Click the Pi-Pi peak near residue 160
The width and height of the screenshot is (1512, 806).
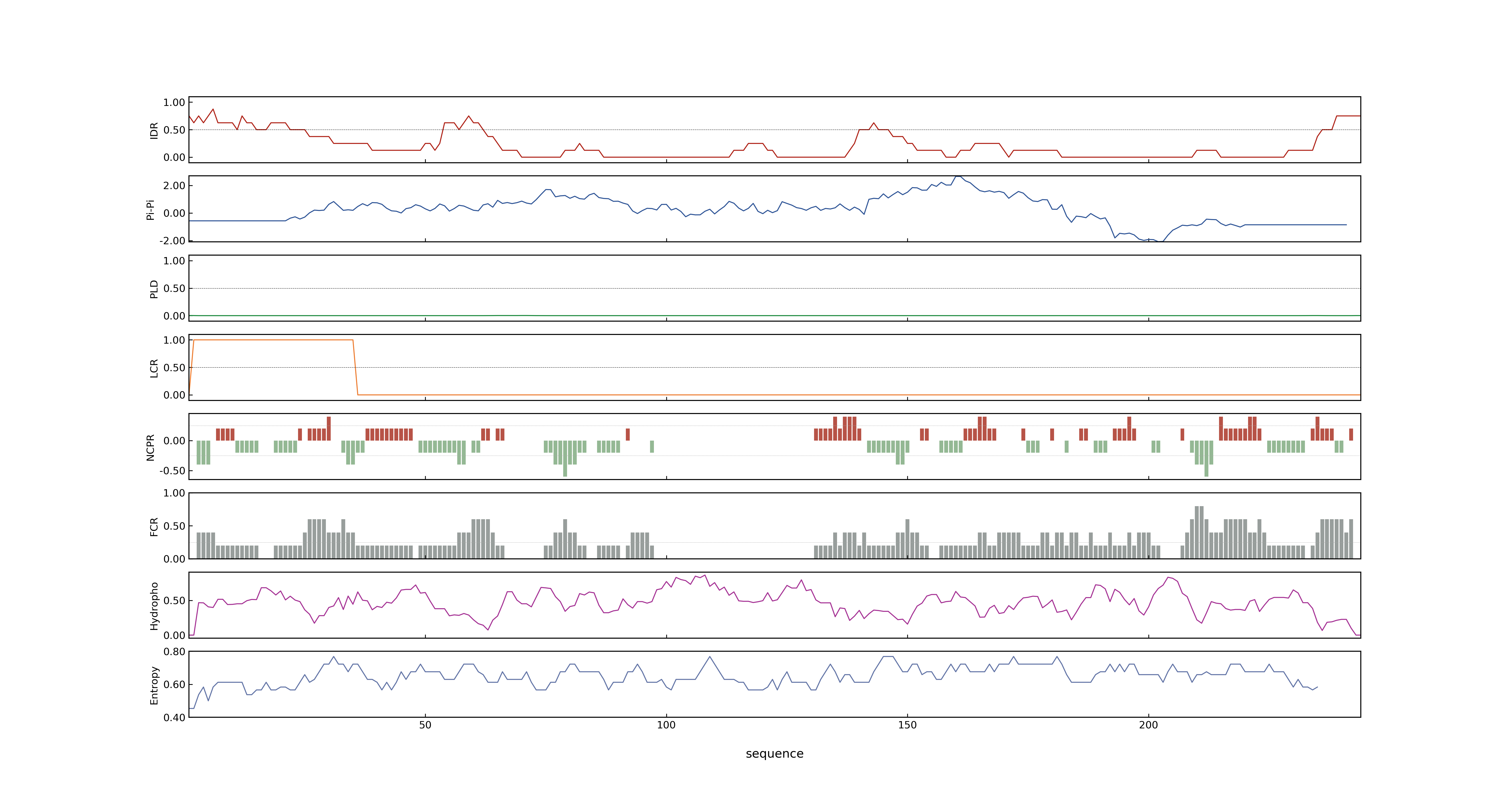click(x=958, y=177)
